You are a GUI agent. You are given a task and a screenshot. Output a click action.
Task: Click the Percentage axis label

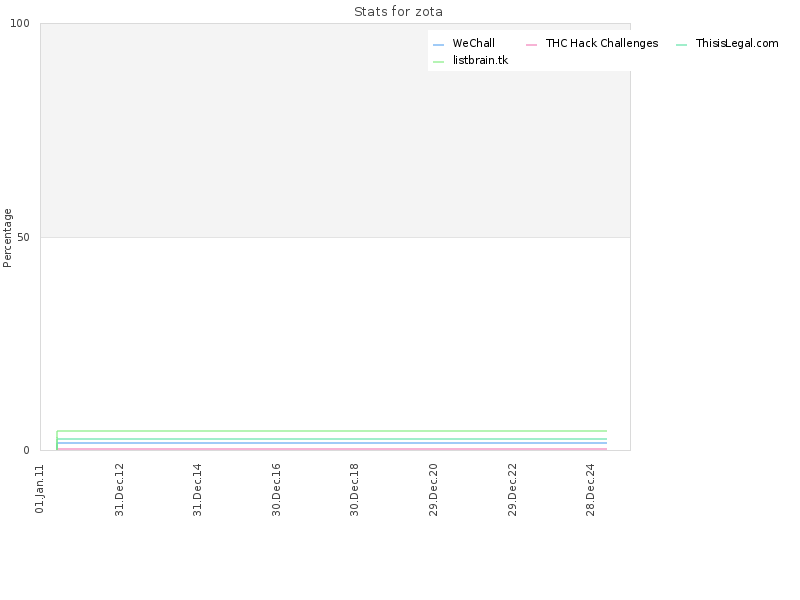click(x=7, y=238)
